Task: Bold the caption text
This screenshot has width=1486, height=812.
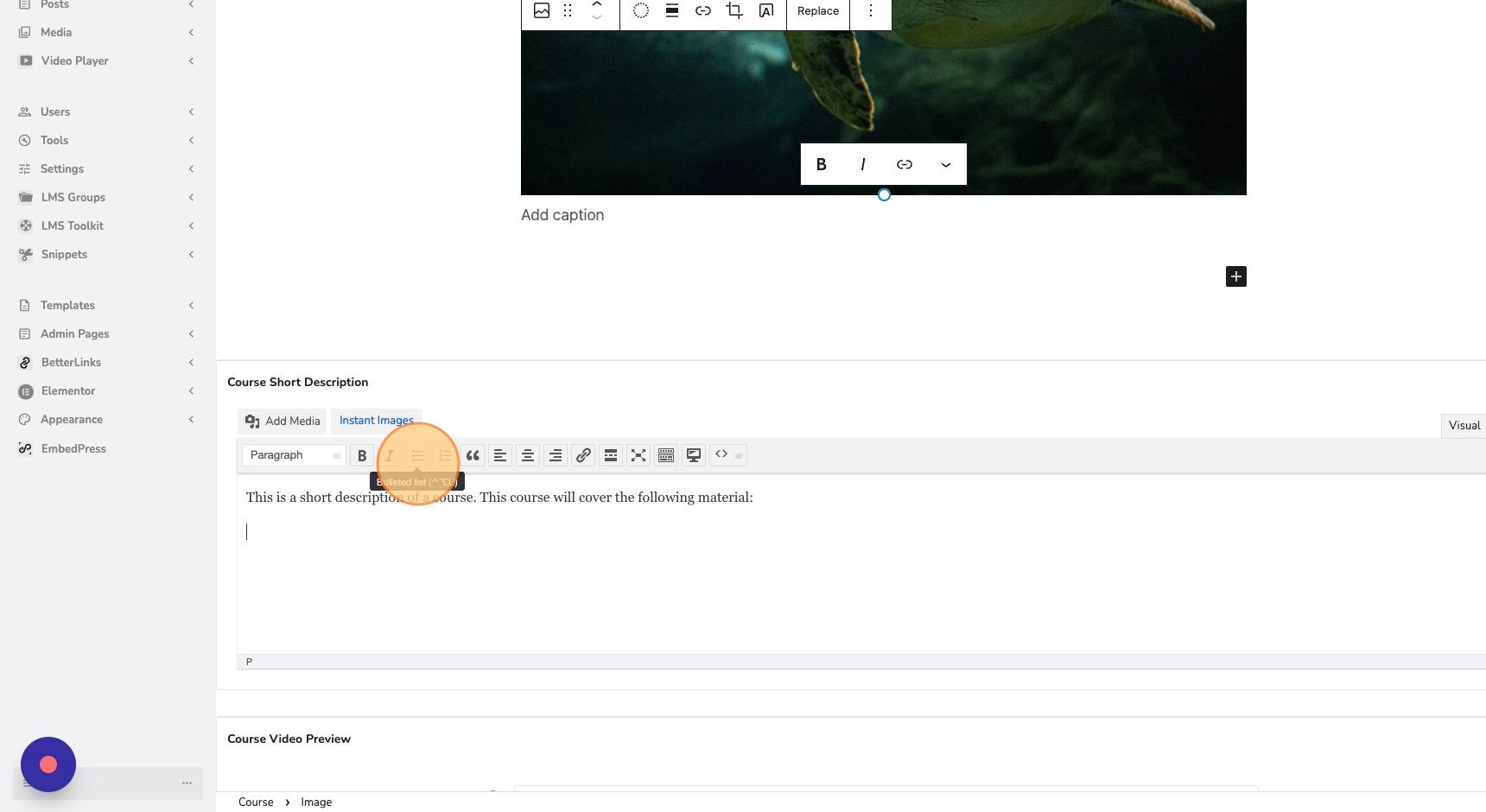Action: [822, 164]
